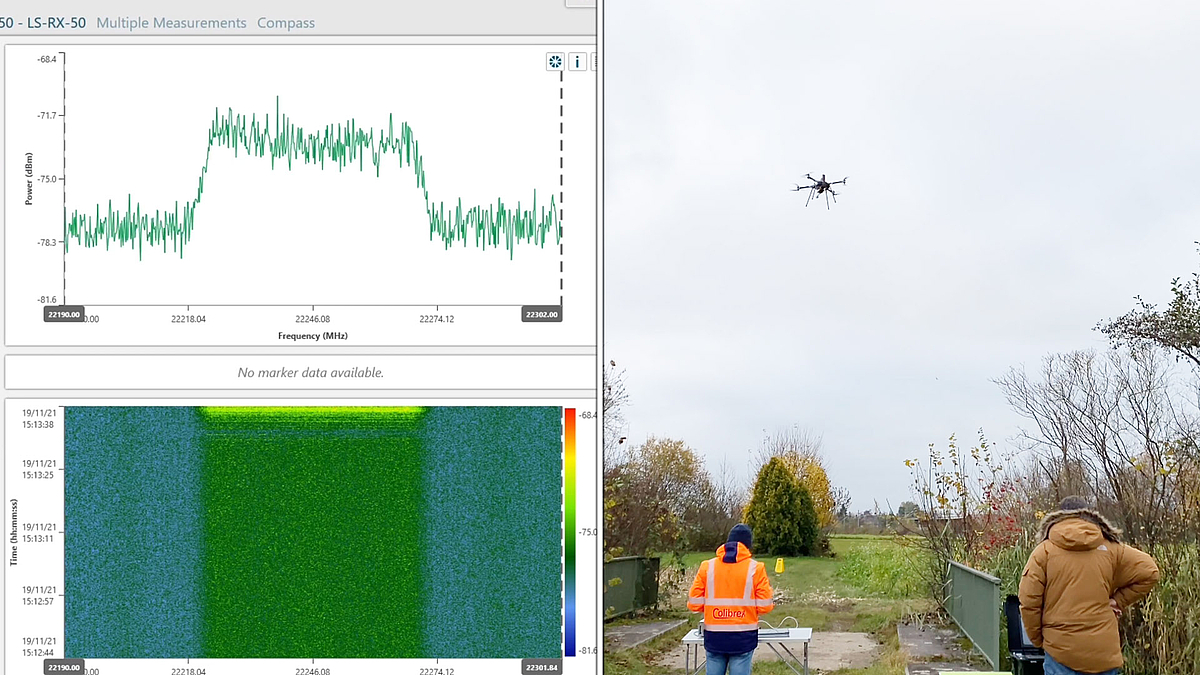Click the 15:13:38 waterfall timestamp
Viewport: 1200px width, 675px height.
point(38,418)
